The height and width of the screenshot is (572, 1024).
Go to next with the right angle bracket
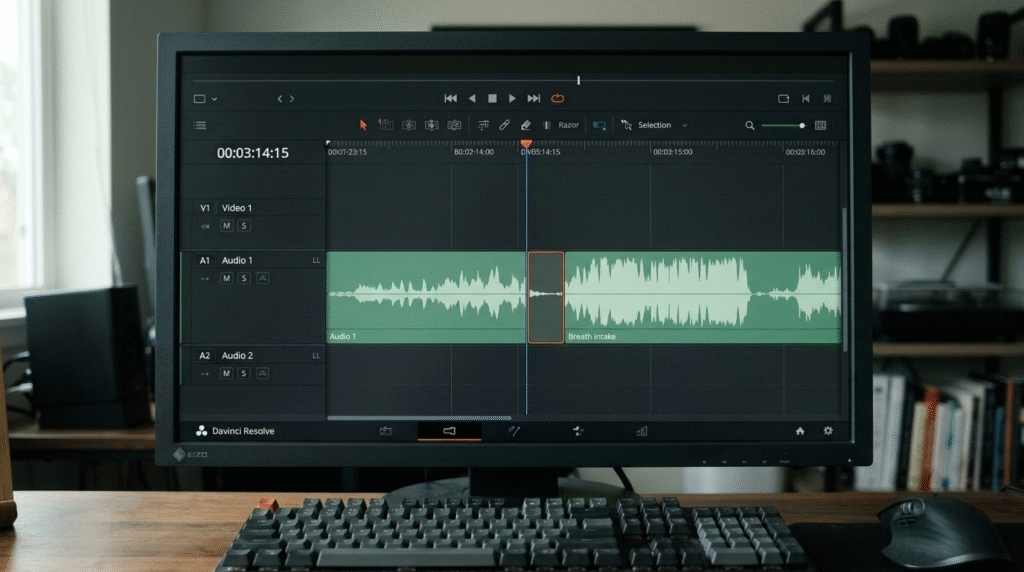[x=292, y=99]
